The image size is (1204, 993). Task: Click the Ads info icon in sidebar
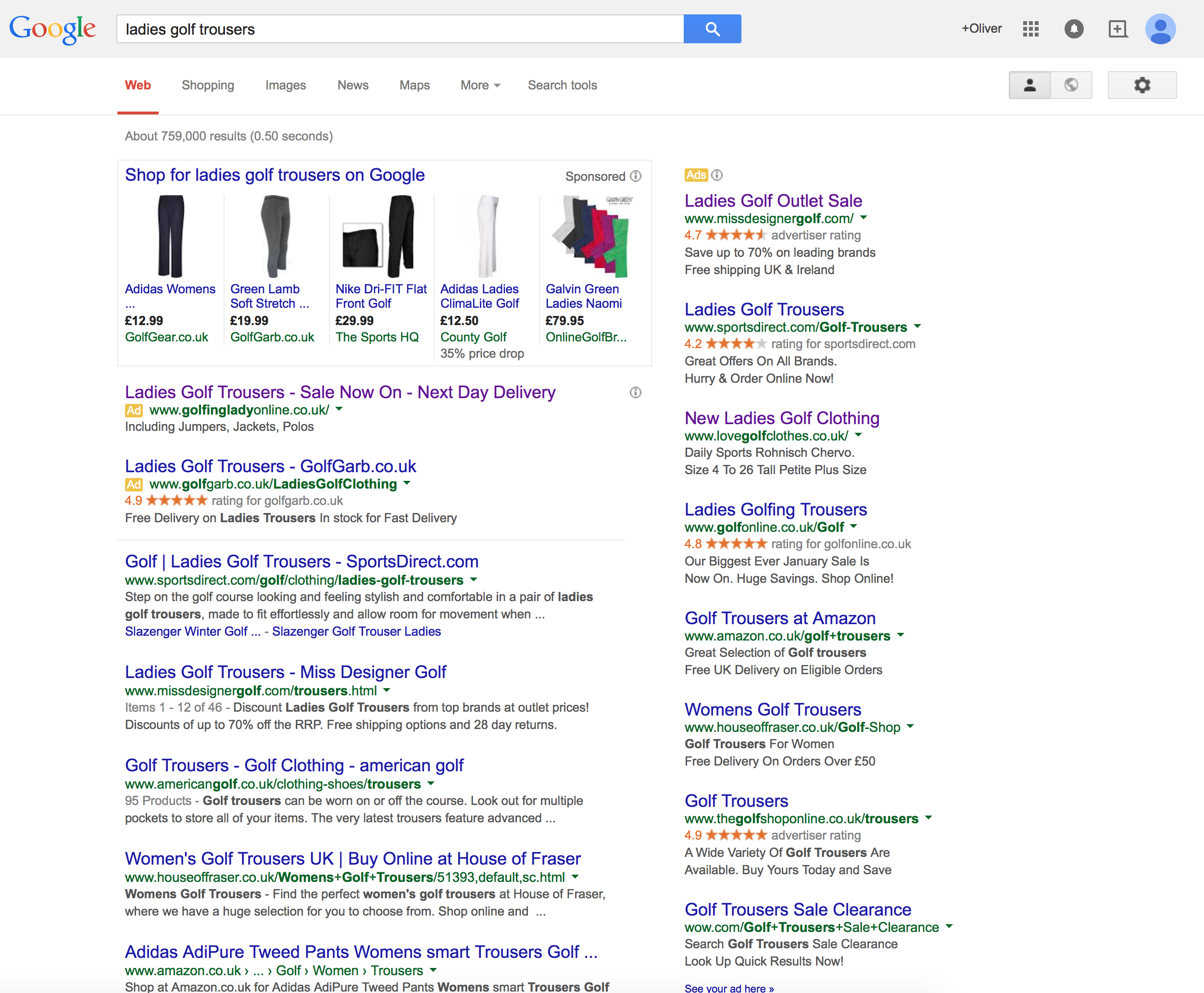pos(717,175)
